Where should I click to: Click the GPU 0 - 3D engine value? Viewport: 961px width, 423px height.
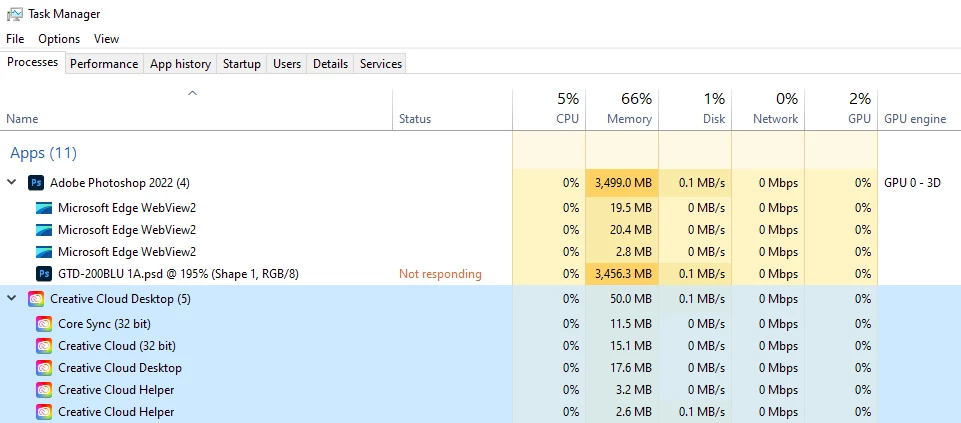[912, 183]
